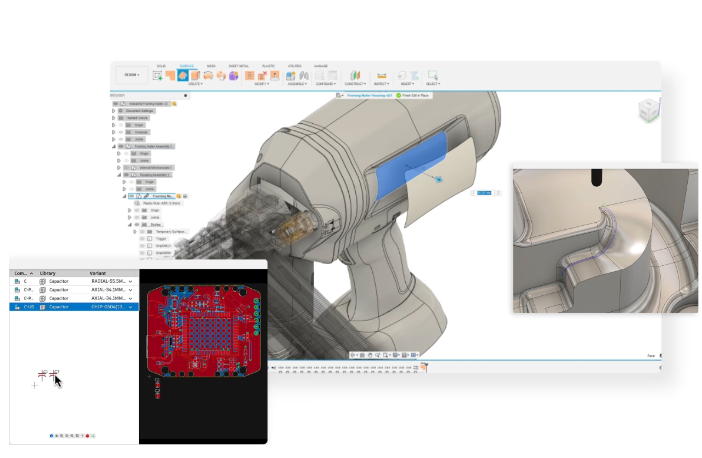Image resolution: width=702 pixels, height=458 pixels.
Task: Click the purple Create Form icon
Action: (x=234, y=75)
